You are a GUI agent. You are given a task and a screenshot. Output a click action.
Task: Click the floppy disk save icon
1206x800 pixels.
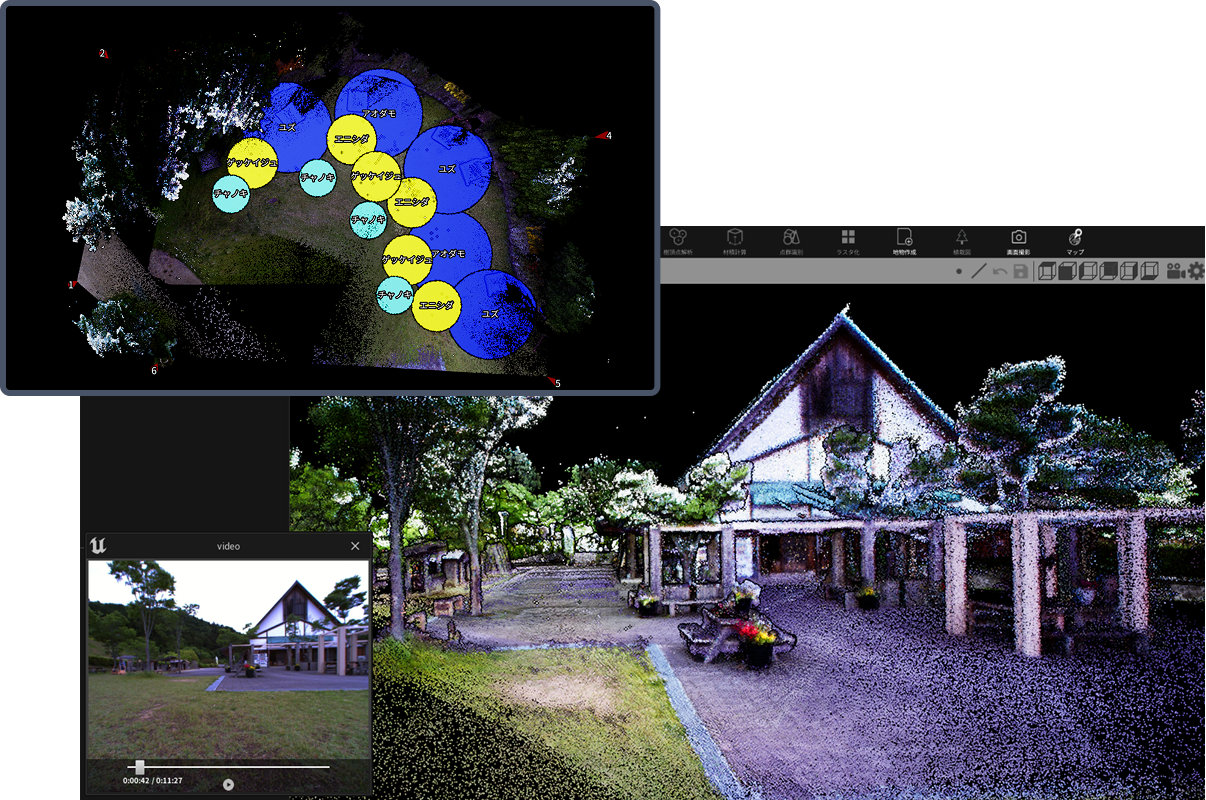click(1020, 271)
